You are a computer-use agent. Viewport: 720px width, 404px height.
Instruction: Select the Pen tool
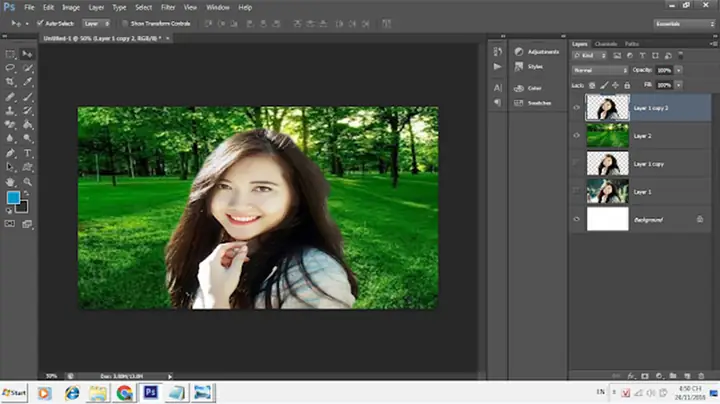pos(10,153)
